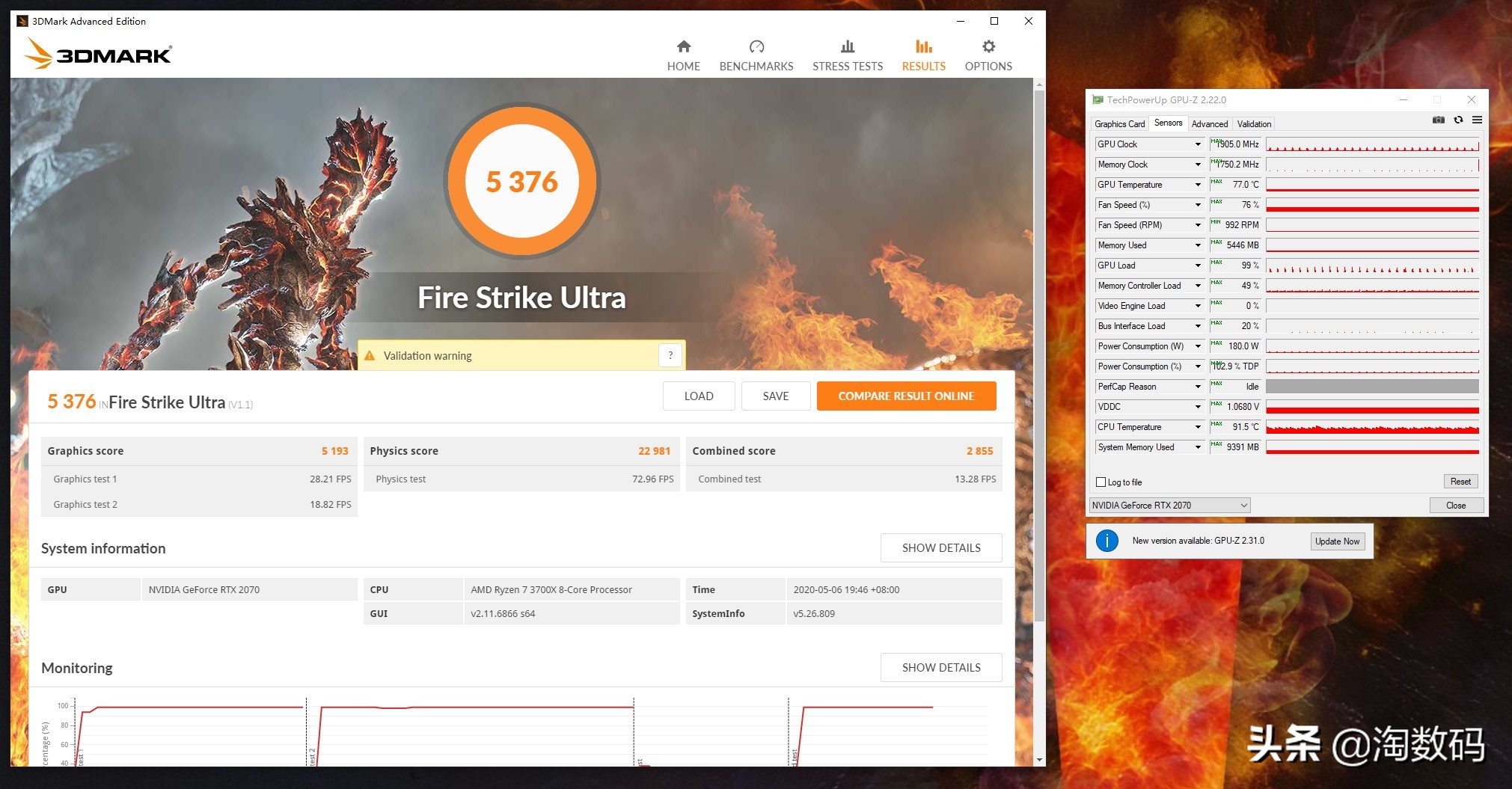Screen dimensions: 1512x789
Task: Click the COMPARE RESULT ONLINE button
Action: [x=906, y=396]
